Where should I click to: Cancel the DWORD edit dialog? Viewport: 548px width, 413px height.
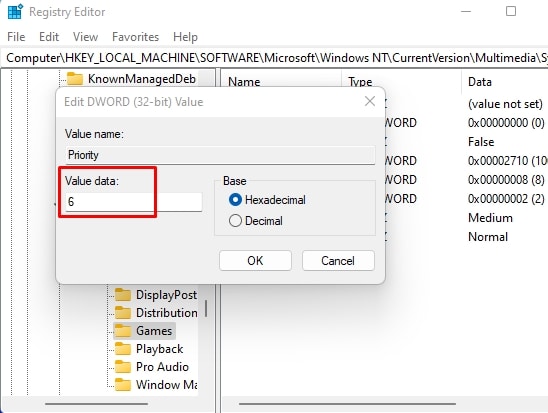tap(338, 261)
